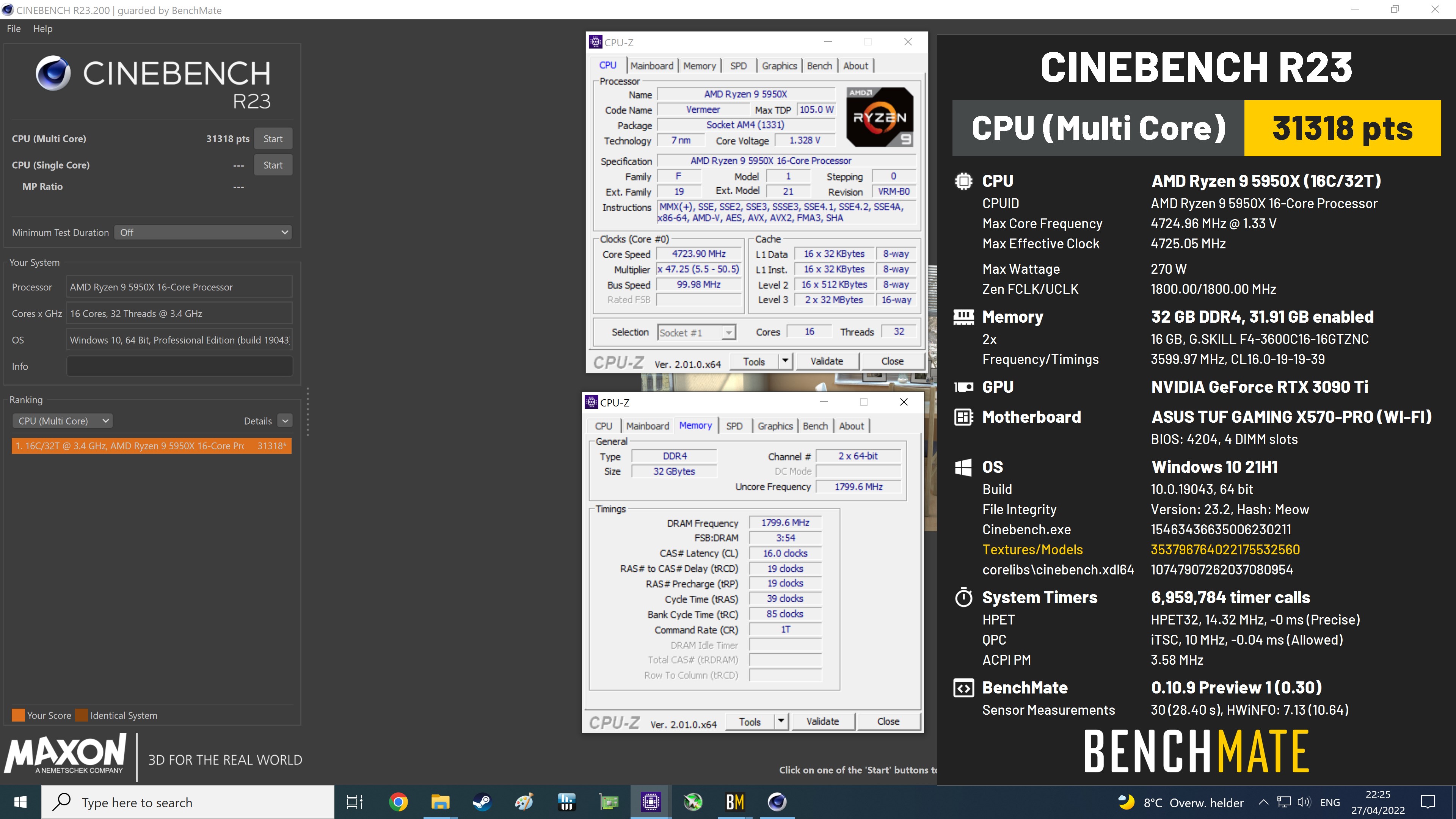Viewport: 1456px width, 819px height.
Task: Open the Socket #1 selection dropdown
Action: (x=697, y=333)
